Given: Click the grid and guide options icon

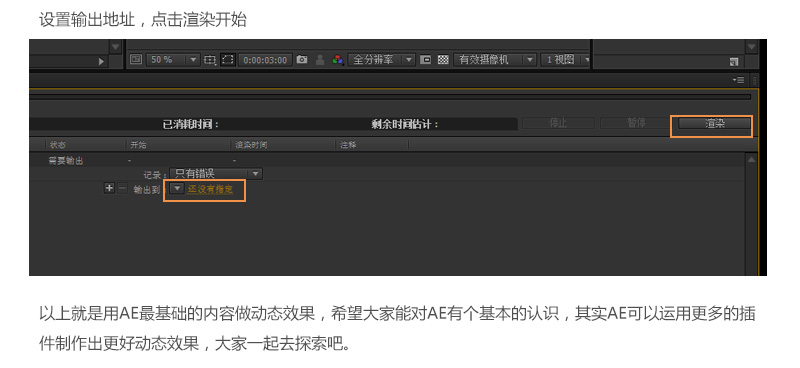Looking at the screenshot, I should (x=210, y=60).
